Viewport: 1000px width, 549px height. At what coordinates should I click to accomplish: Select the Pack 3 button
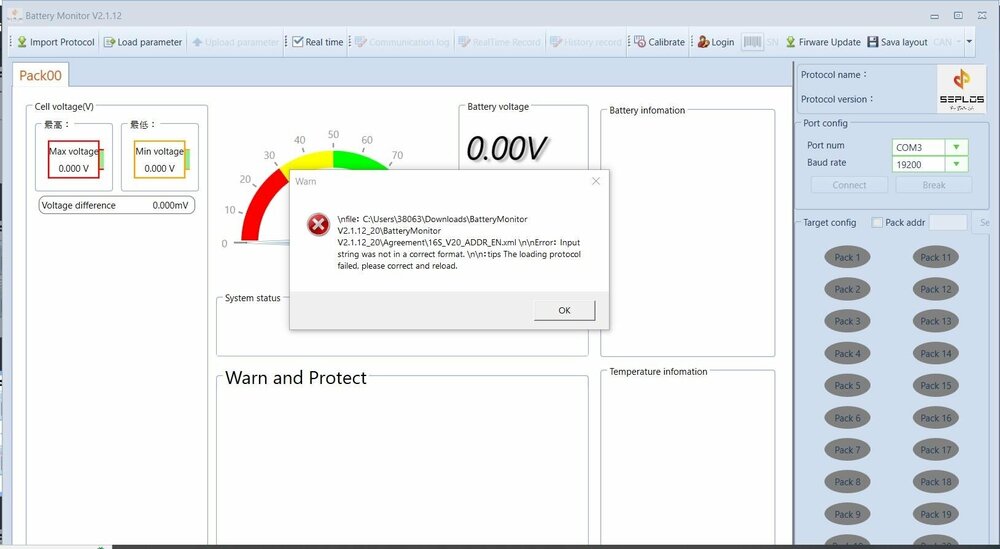847,321
